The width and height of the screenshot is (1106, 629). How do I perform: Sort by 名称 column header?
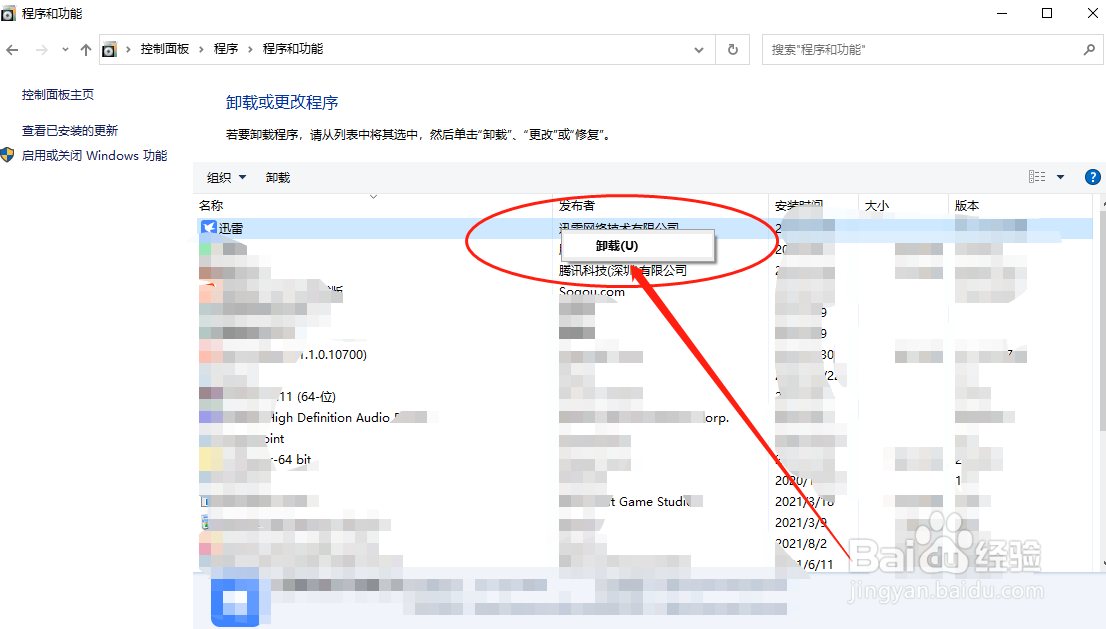pyautogui.click(x=211, y=205)
